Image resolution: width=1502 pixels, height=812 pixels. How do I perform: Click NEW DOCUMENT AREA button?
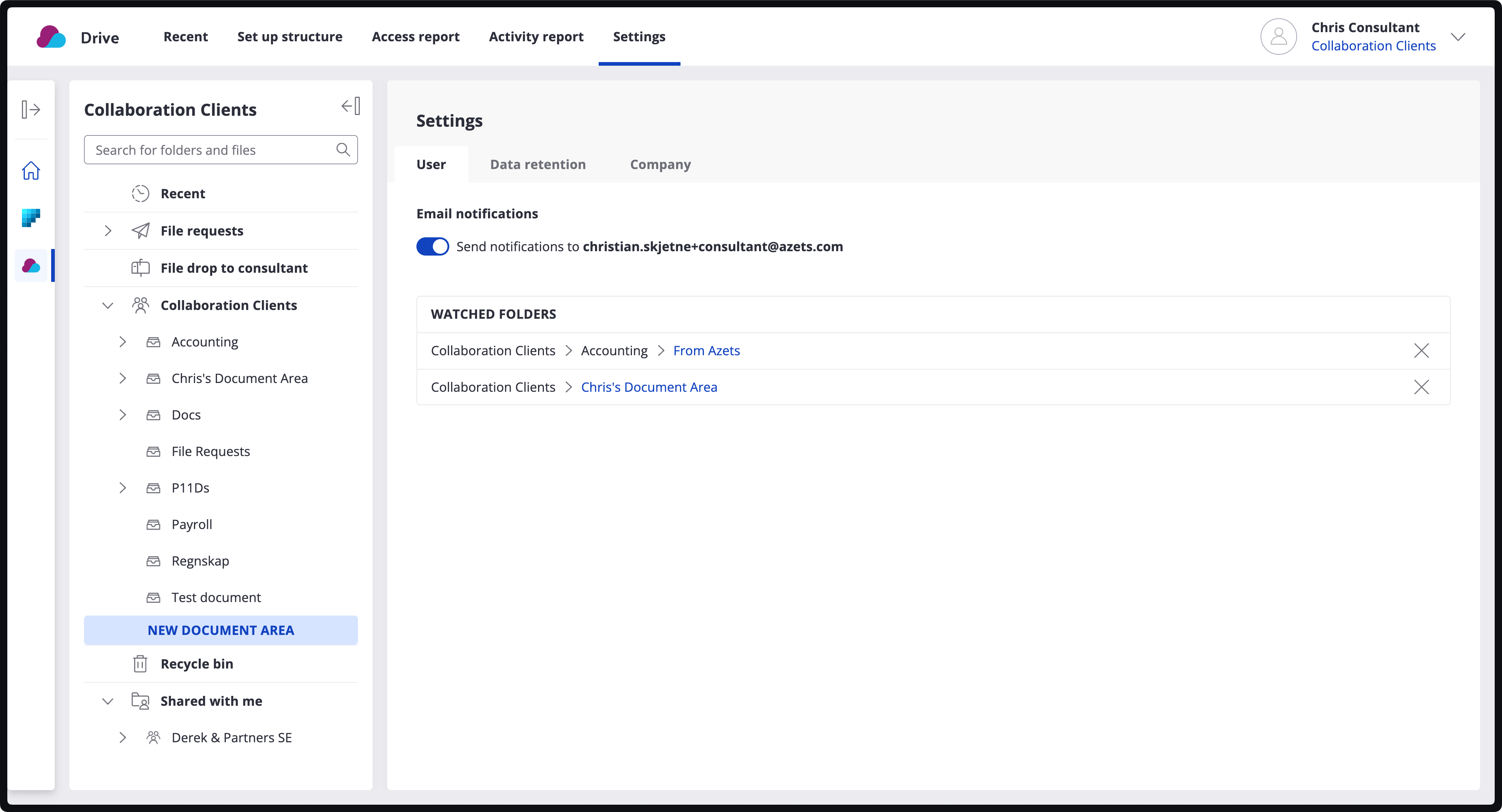point(220,630)
